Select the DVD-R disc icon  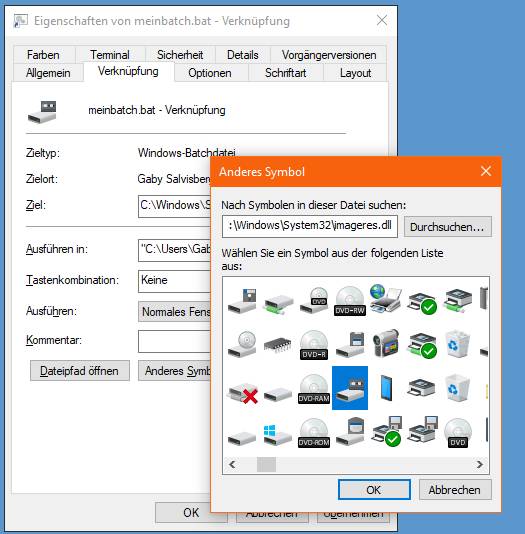[x=314, y=345]
